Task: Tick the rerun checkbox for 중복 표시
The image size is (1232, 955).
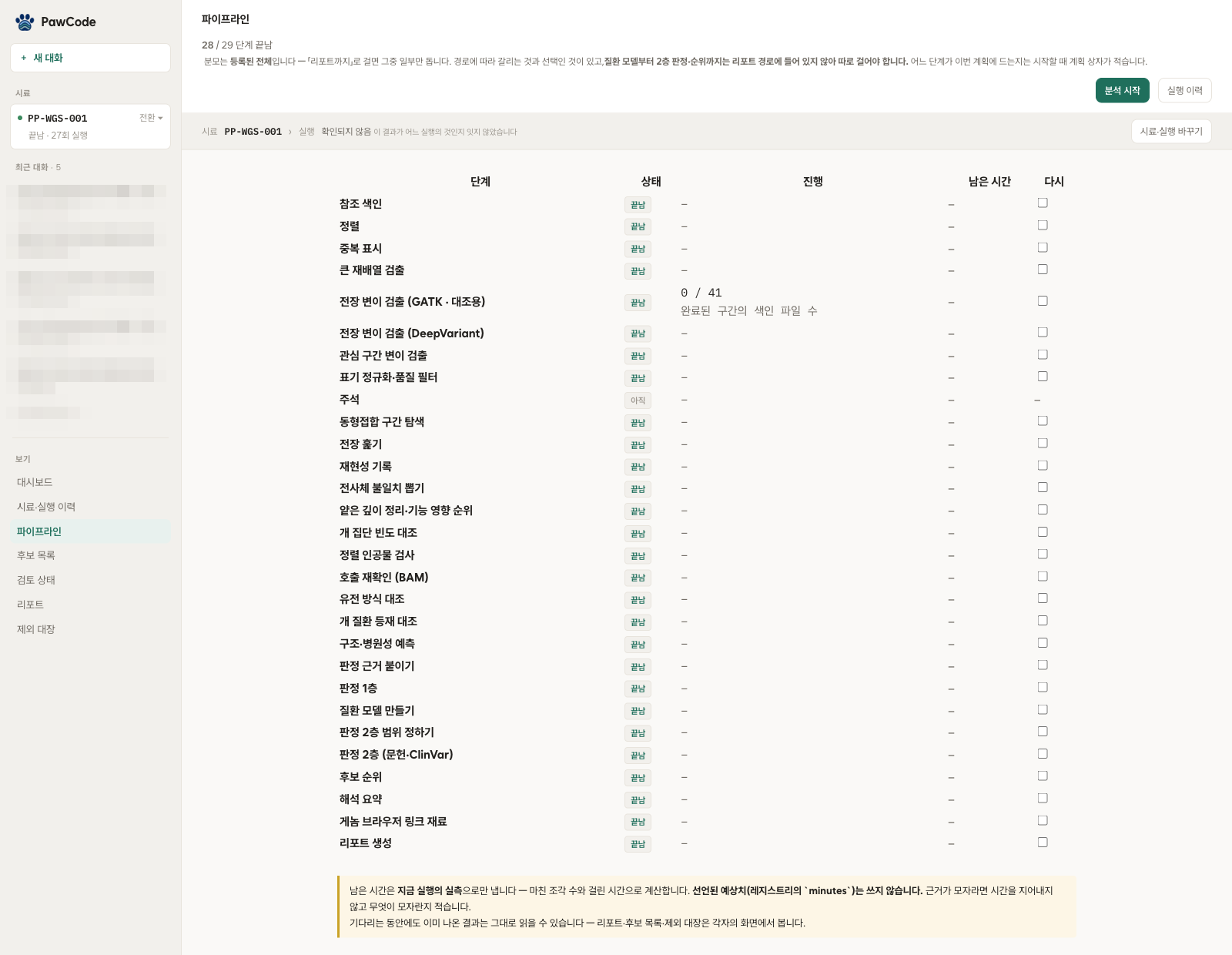Action: (1043, 247)
